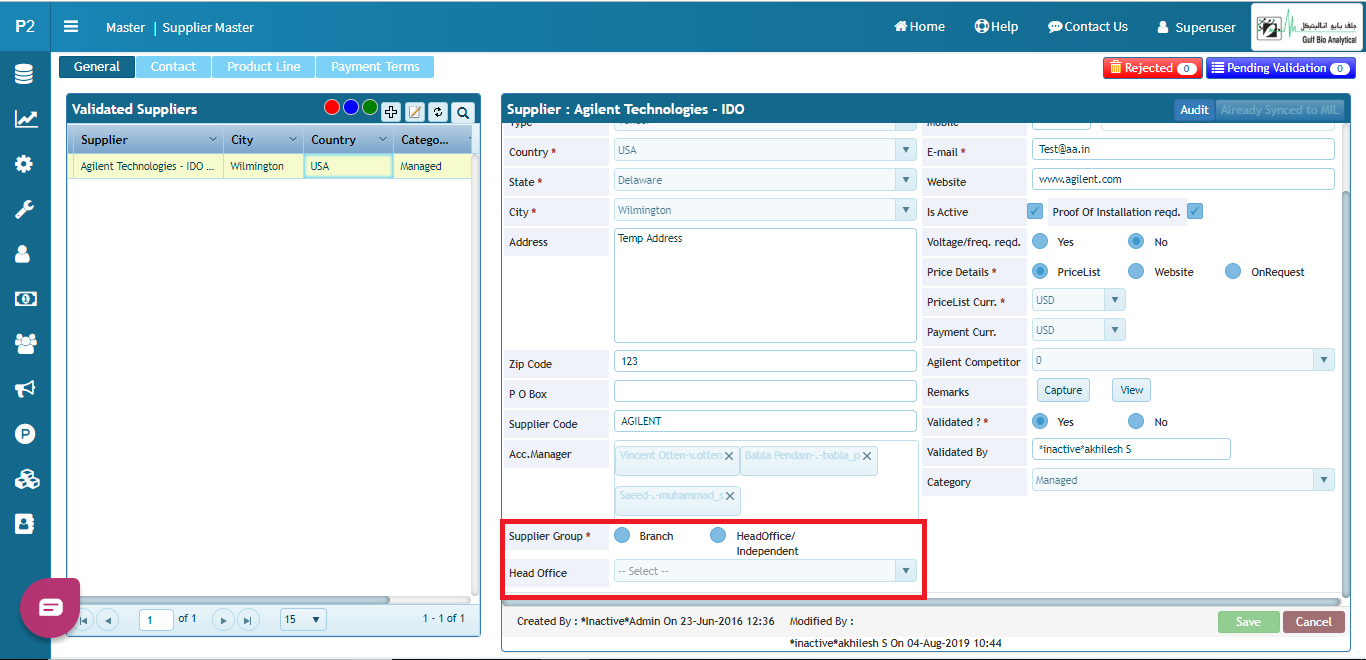Open the City dropdown
This screenshot has width=1366, height=660.
point(906,210)
